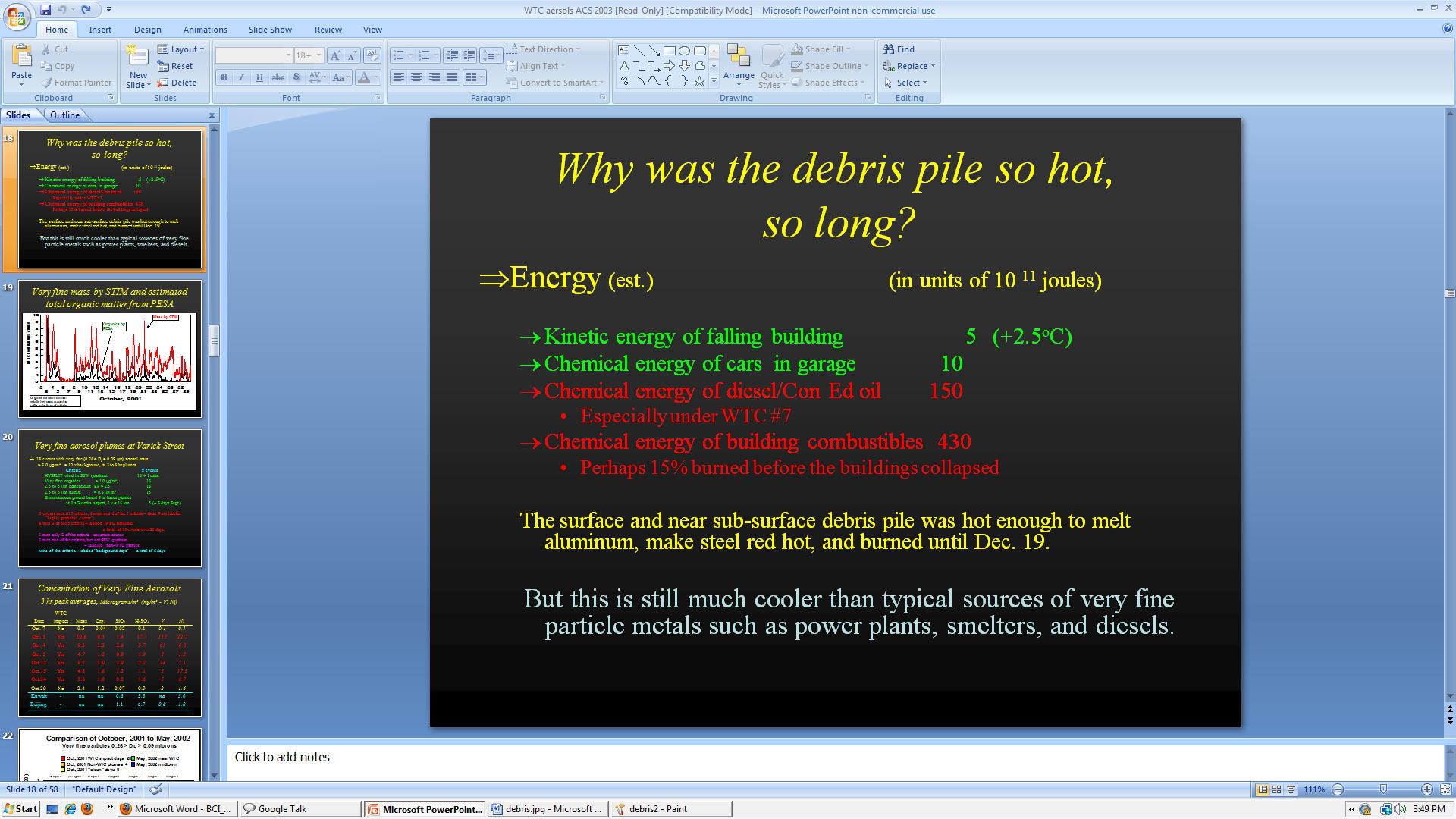The width and height of the screenshot is (1456, 819).
Task: Click the Increase Font Size icon
Action: point(336,55)
